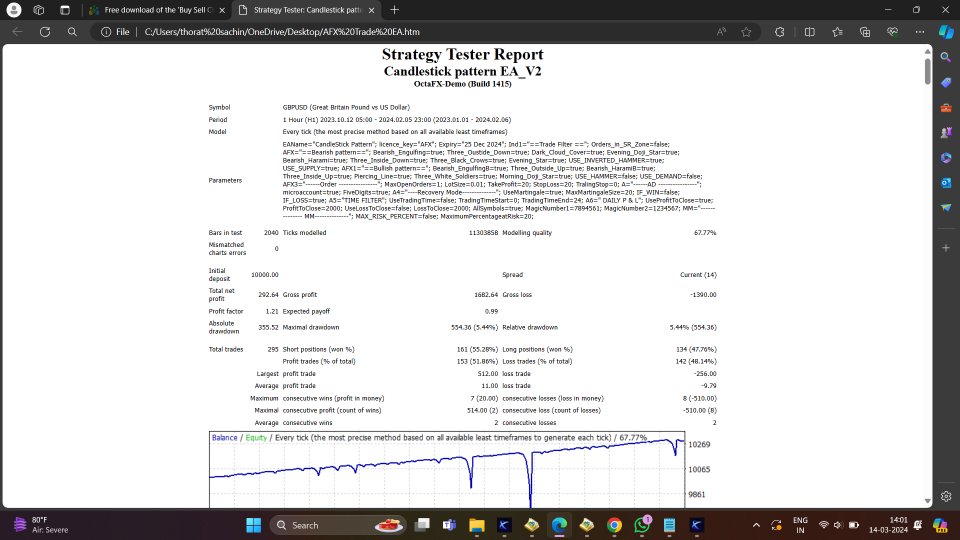The width and height of the screenshot is (960, 540).
Task: Open the Workspaces icon
Action: 39,10
